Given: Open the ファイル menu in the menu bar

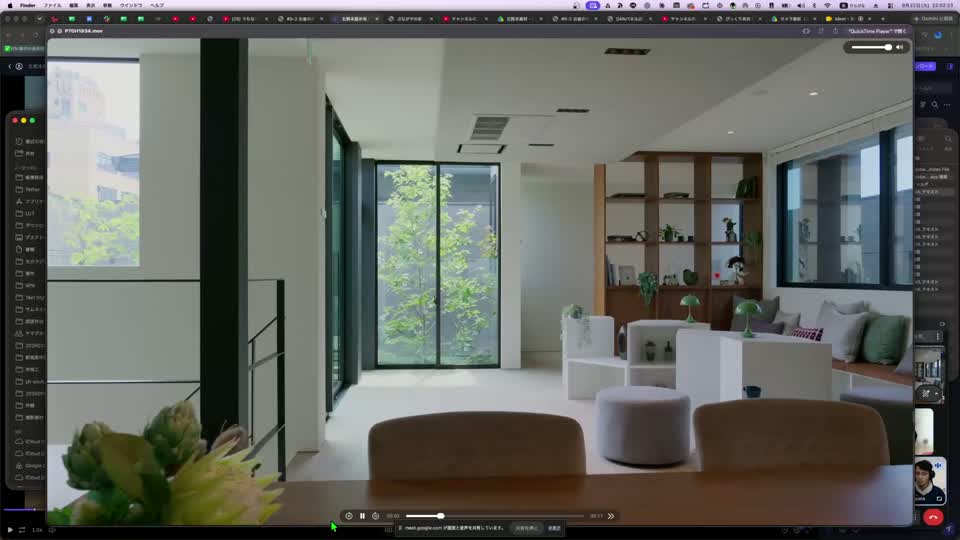Looking at the screenshot, I should point(52,5).
